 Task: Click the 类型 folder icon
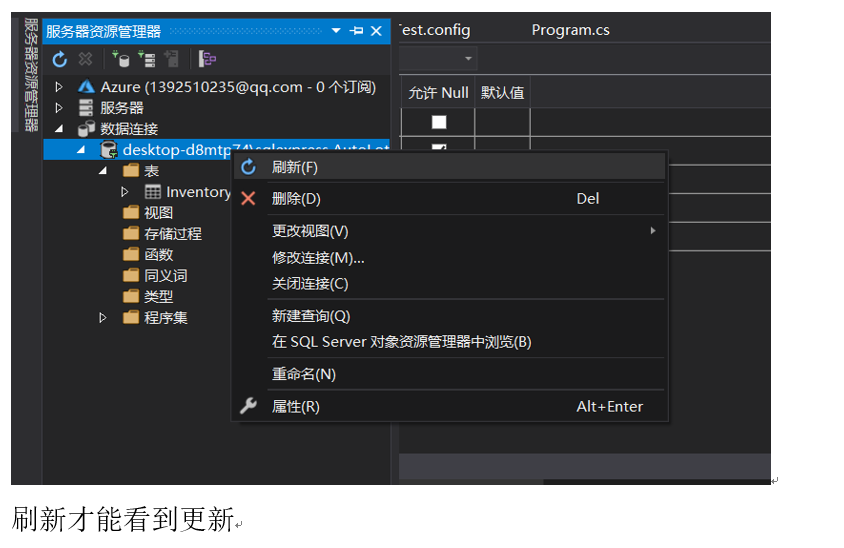pyautogui.click(x=131, y=296)
